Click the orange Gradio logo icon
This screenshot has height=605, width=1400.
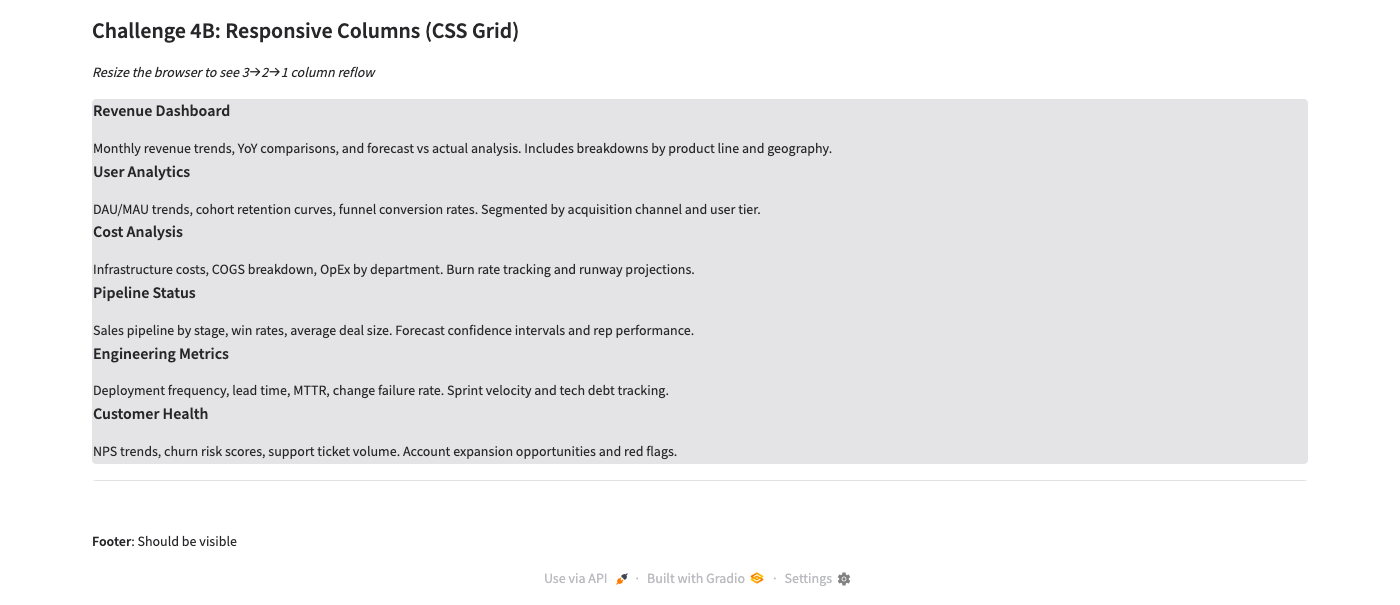757,579
